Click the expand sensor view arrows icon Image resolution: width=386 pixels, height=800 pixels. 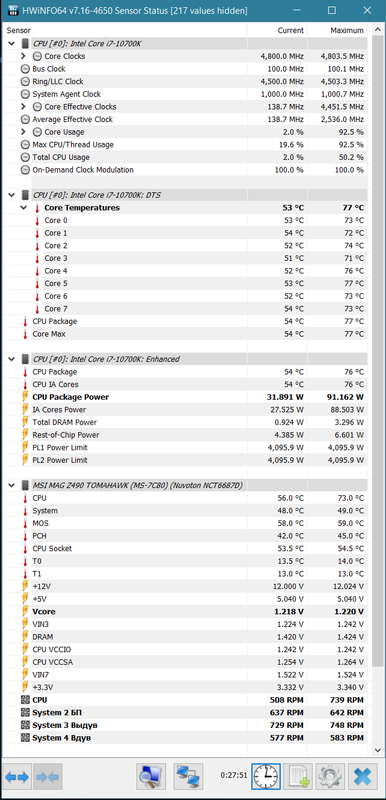(17, 777)
